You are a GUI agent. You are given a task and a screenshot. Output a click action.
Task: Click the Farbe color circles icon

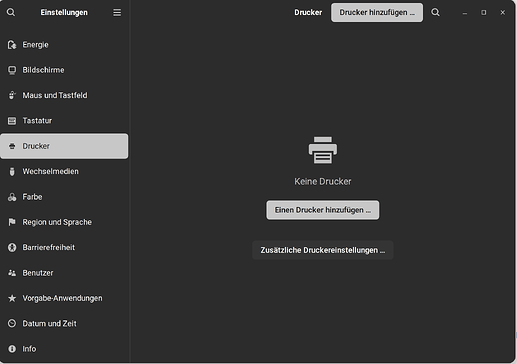[12, 197]
